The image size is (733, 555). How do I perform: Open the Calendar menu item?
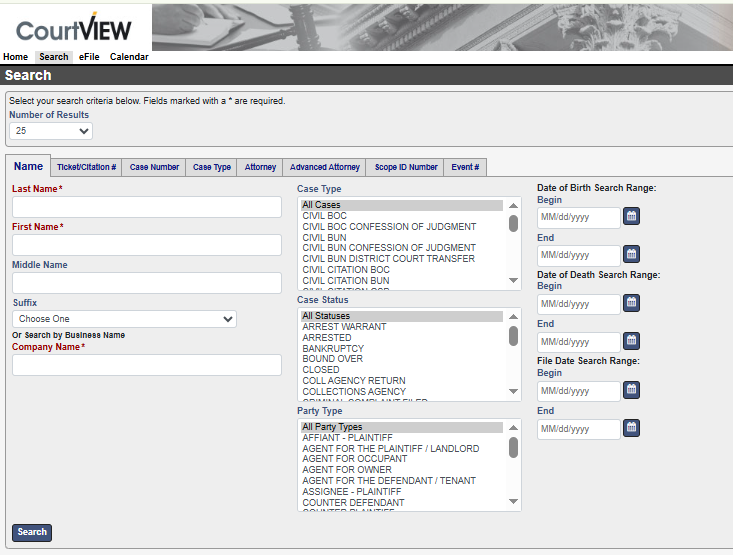(129, 57)
